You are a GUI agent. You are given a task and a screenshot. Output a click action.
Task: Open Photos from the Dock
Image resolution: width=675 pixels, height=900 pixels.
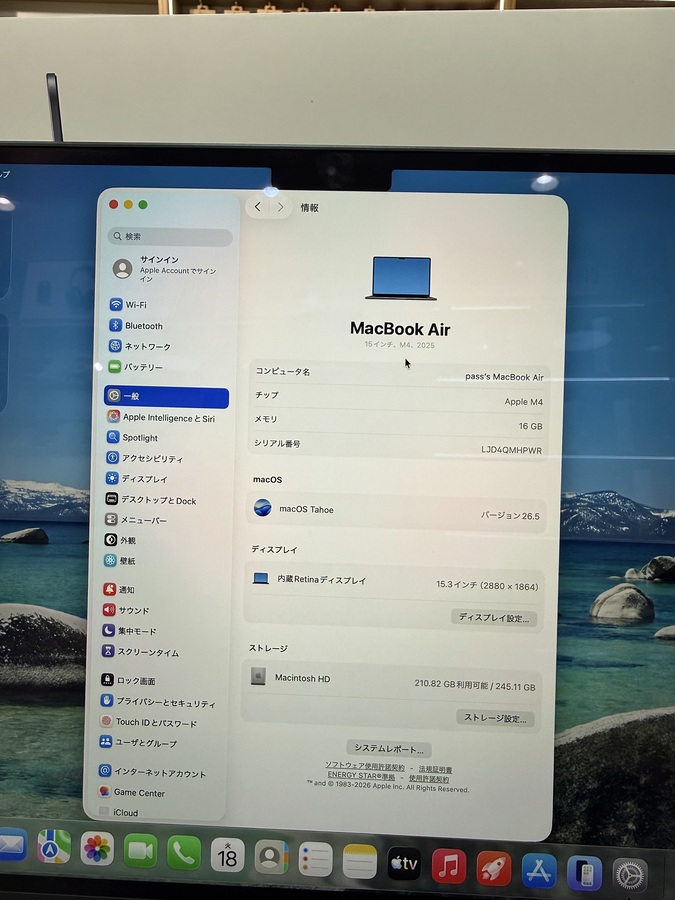[97, 848]
